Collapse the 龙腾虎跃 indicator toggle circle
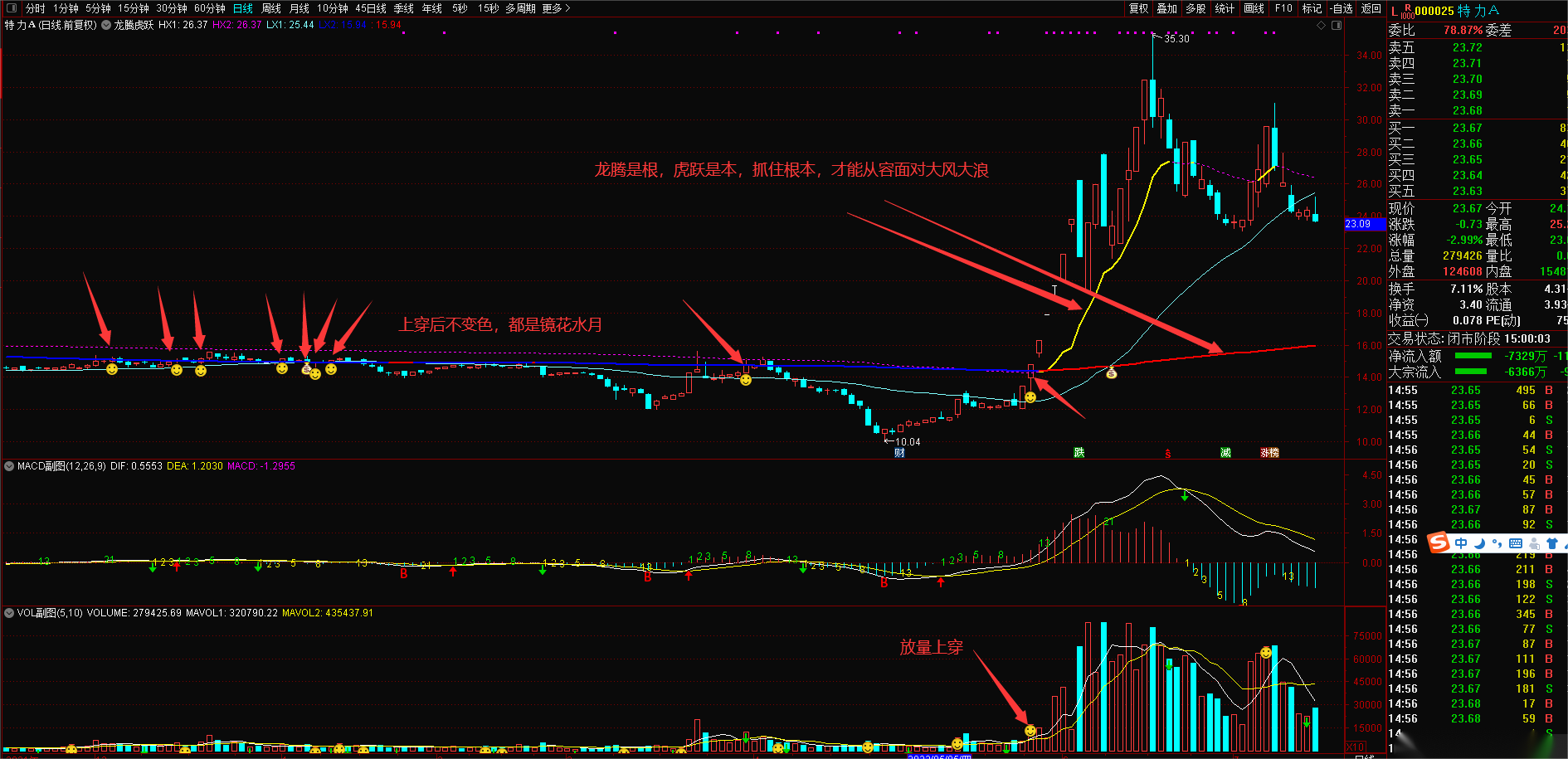The image size is (1568, 759). [x=107, y=25]
